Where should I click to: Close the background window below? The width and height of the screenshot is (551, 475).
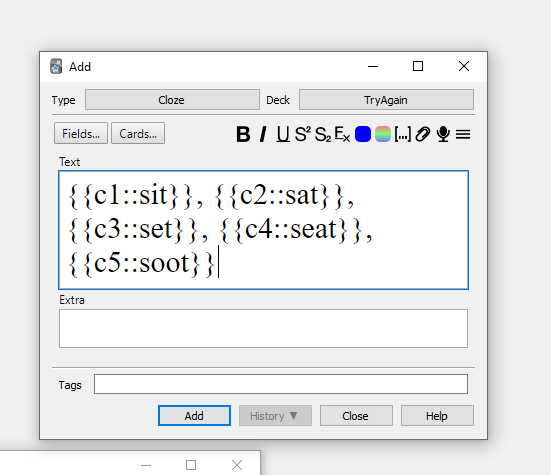pyautogui.click(x=237, y=465)
